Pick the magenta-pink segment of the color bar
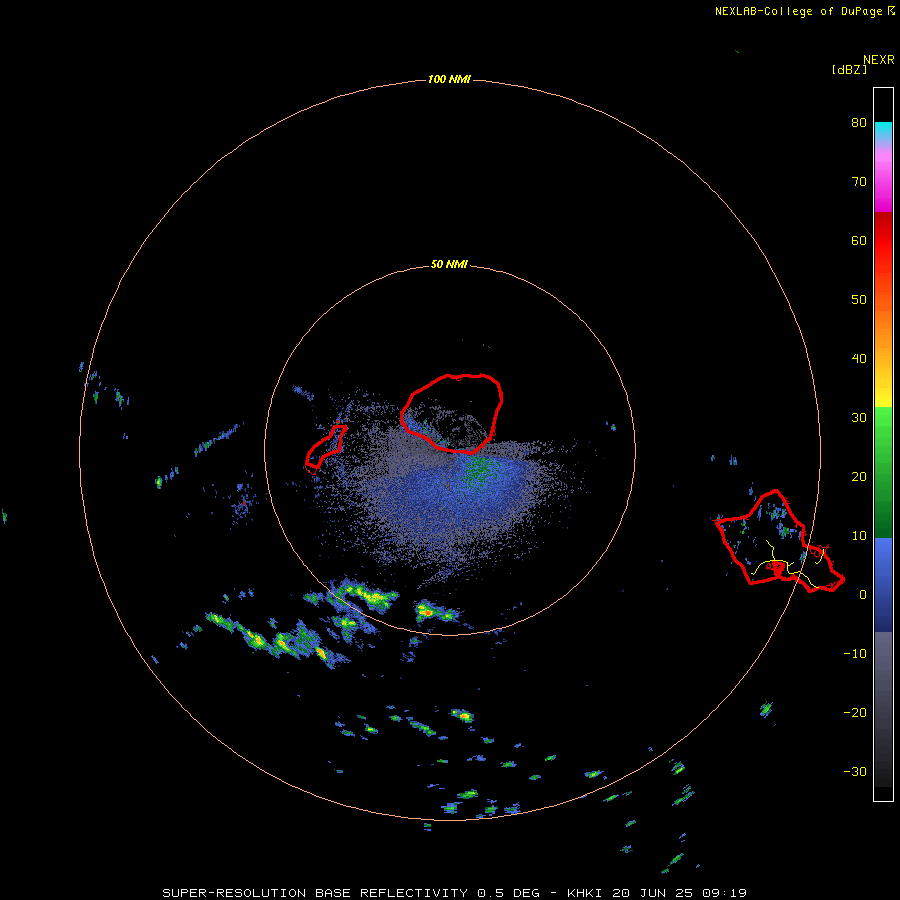Screen dimensions: 900x900 [883, 181]
